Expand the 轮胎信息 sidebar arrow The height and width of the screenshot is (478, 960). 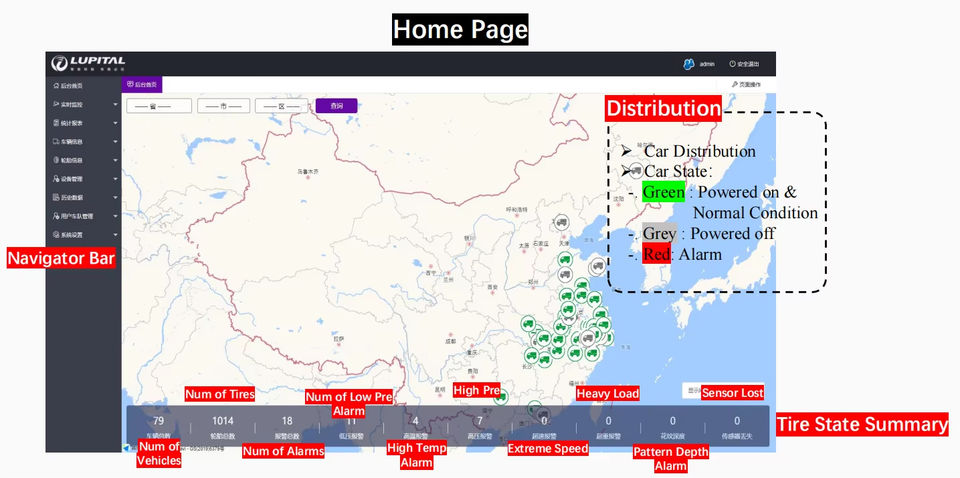[116, 160]
